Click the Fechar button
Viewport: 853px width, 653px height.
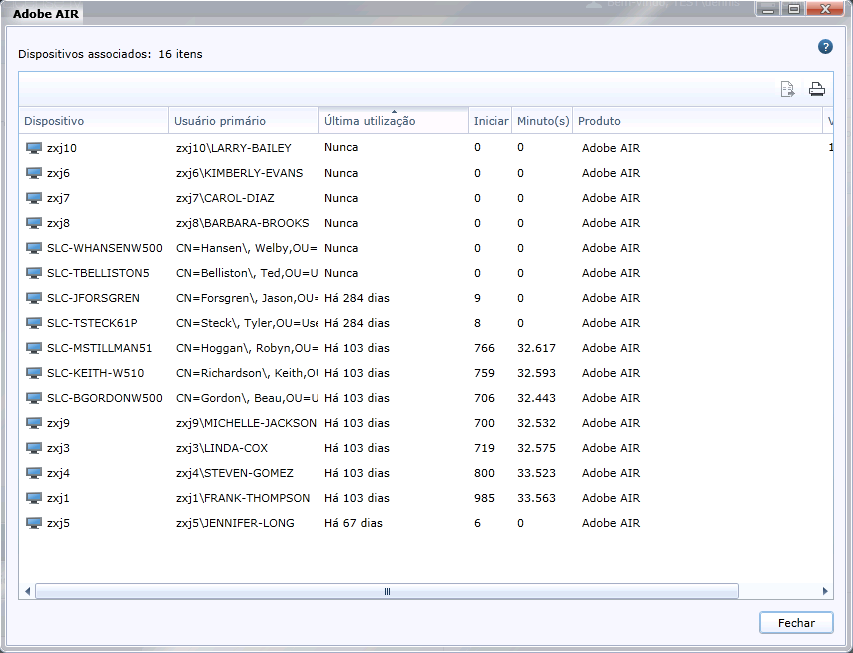tap(796, 623)
